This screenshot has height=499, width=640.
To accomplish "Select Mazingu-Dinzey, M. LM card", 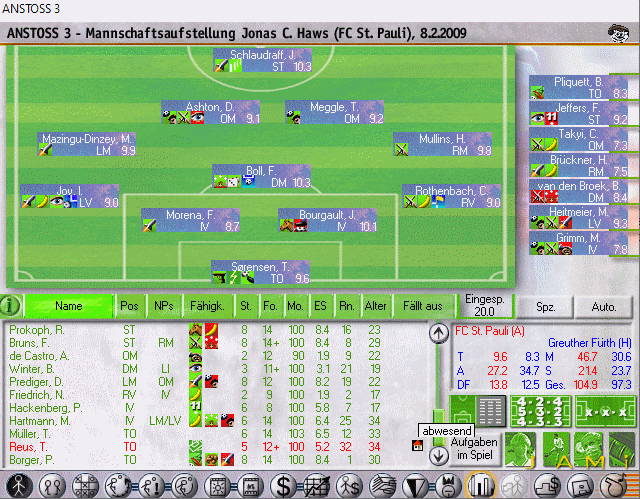I will (87, 144).
